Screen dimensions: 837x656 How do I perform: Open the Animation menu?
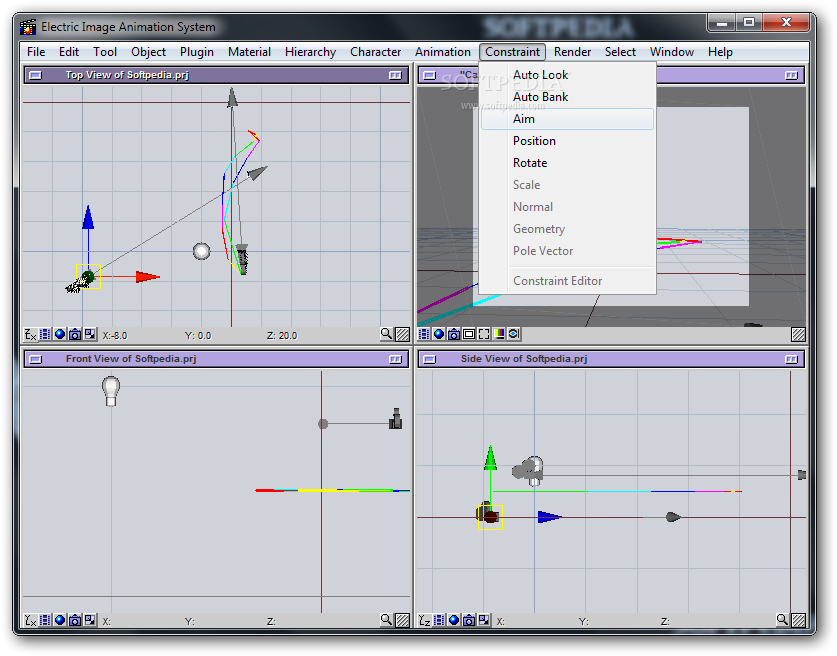point(443,52)
